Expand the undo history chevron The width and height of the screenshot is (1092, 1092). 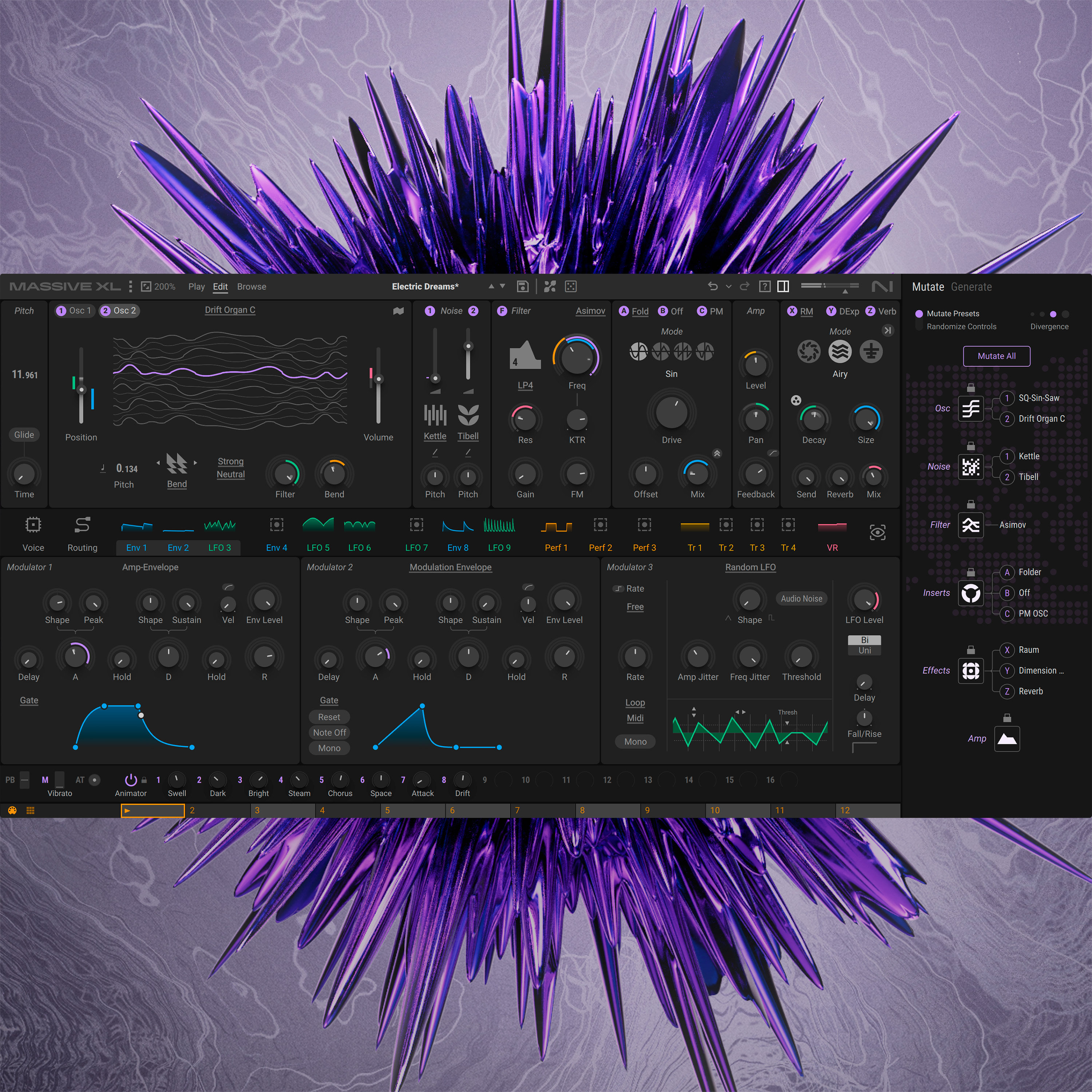pos(729,286)
